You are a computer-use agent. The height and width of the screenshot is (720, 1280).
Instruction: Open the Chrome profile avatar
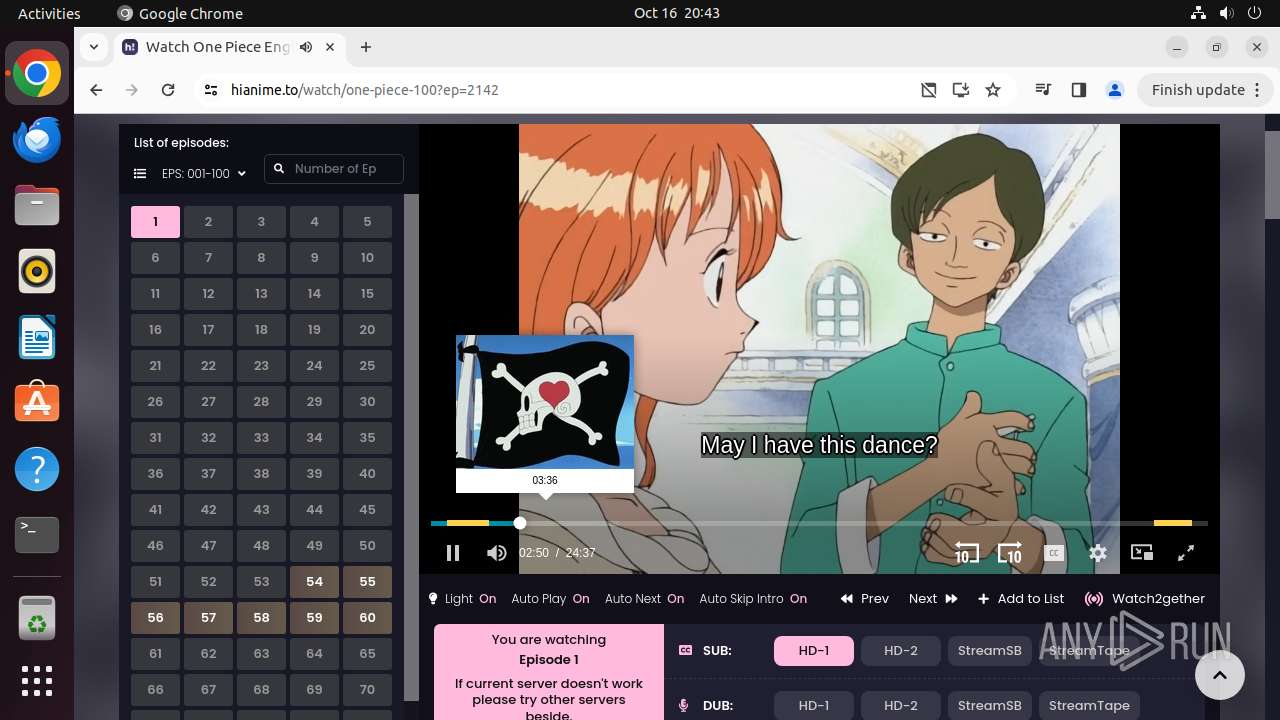click(1115, 90)
